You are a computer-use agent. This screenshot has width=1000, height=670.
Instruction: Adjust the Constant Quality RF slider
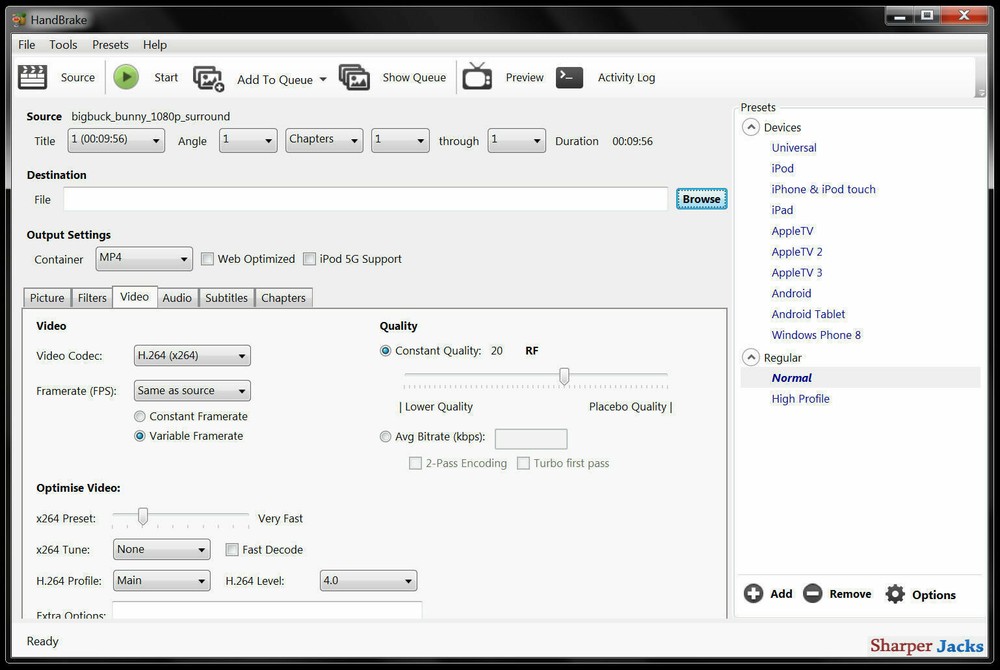tap(564, 376)
